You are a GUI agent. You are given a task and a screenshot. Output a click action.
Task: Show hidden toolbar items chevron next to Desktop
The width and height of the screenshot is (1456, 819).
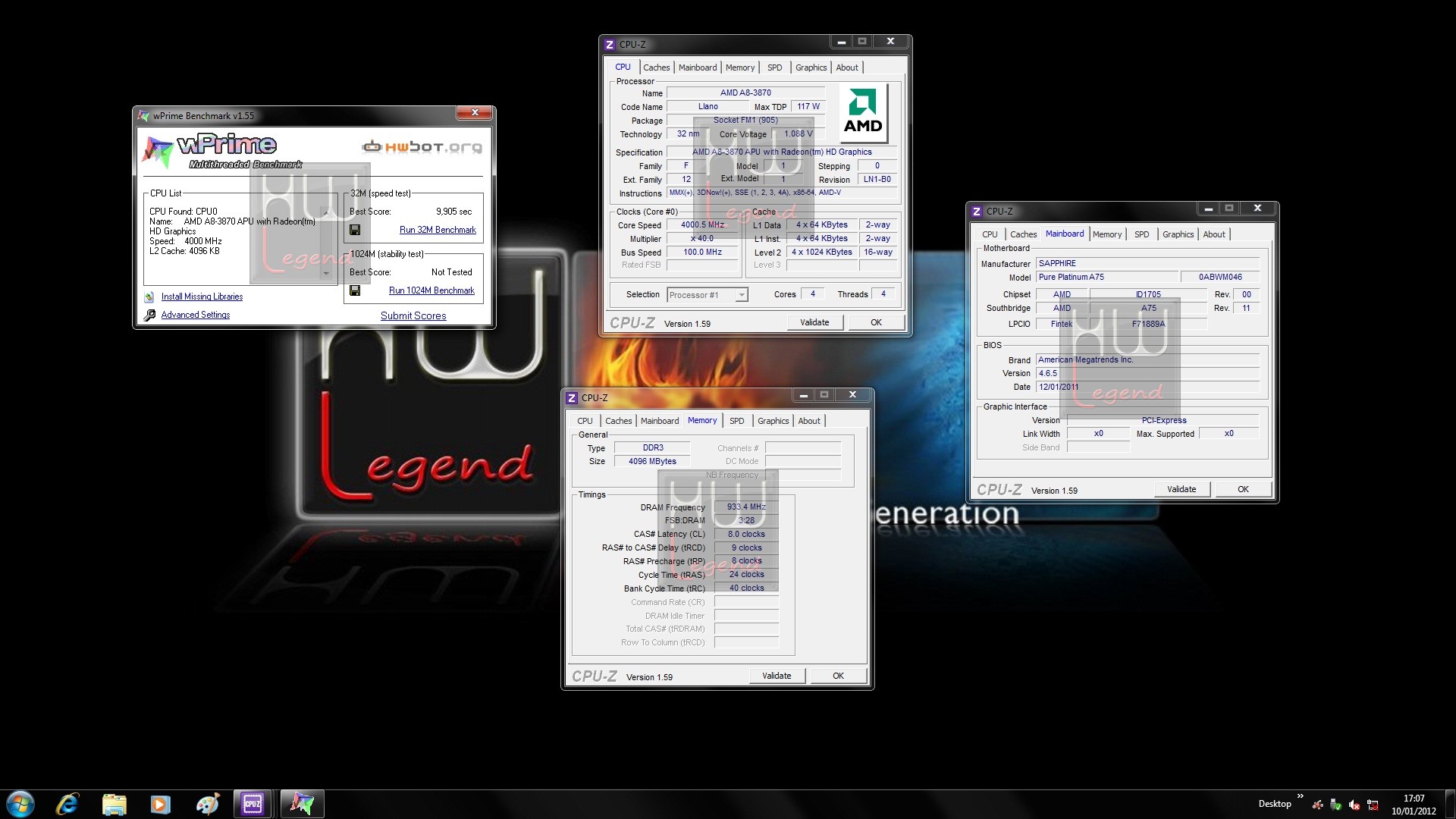1301,796
